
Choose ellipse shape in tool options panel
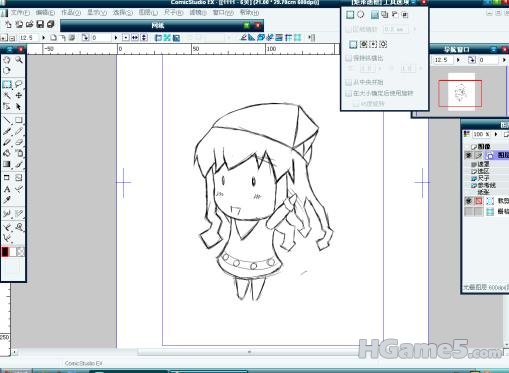tap(361, 15)
